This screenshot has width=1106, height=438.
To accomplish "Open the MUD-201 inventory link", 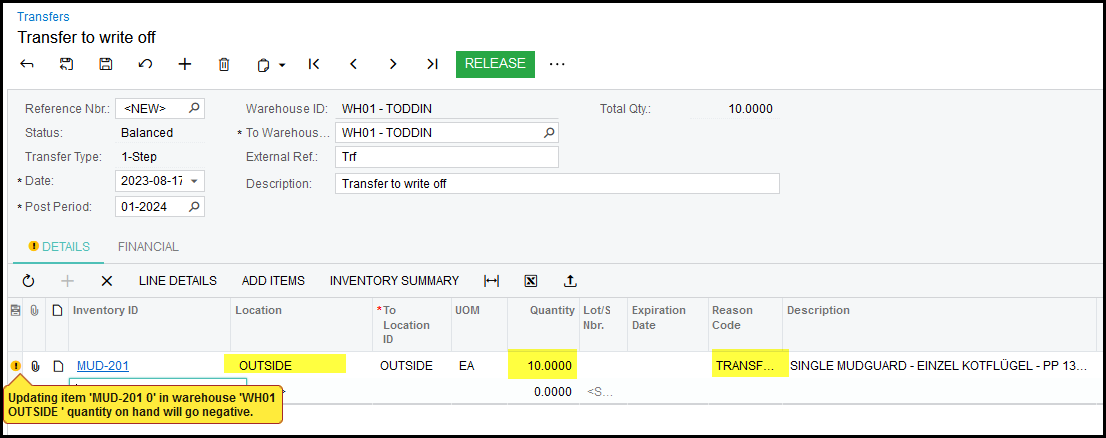I will pyautogui.click(x=102, y=366).
